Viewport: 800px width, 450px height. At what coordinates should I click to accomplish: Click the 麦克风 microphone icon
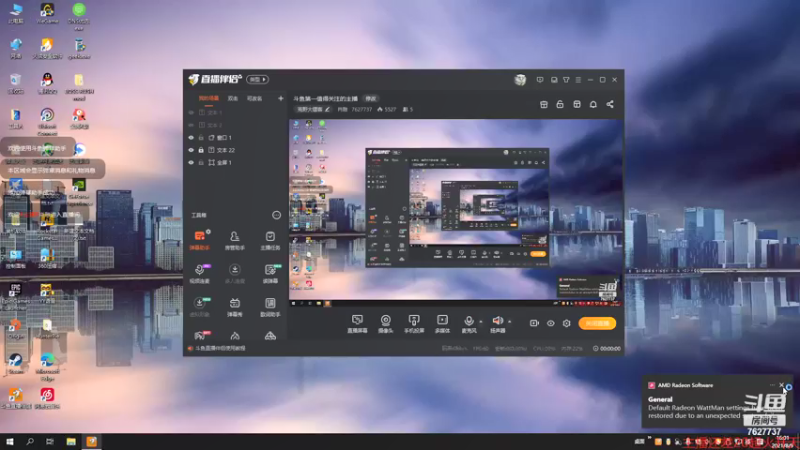click(x=468, y=320)
